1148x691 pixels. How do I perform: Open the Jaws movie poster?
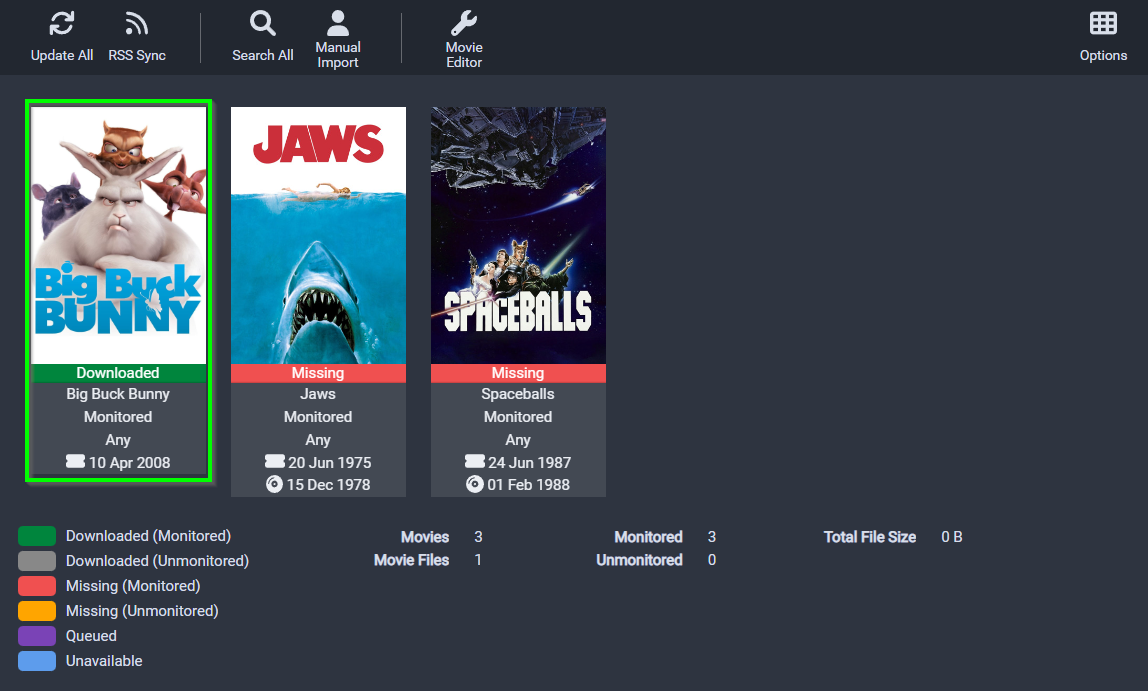tap(318, 235)
